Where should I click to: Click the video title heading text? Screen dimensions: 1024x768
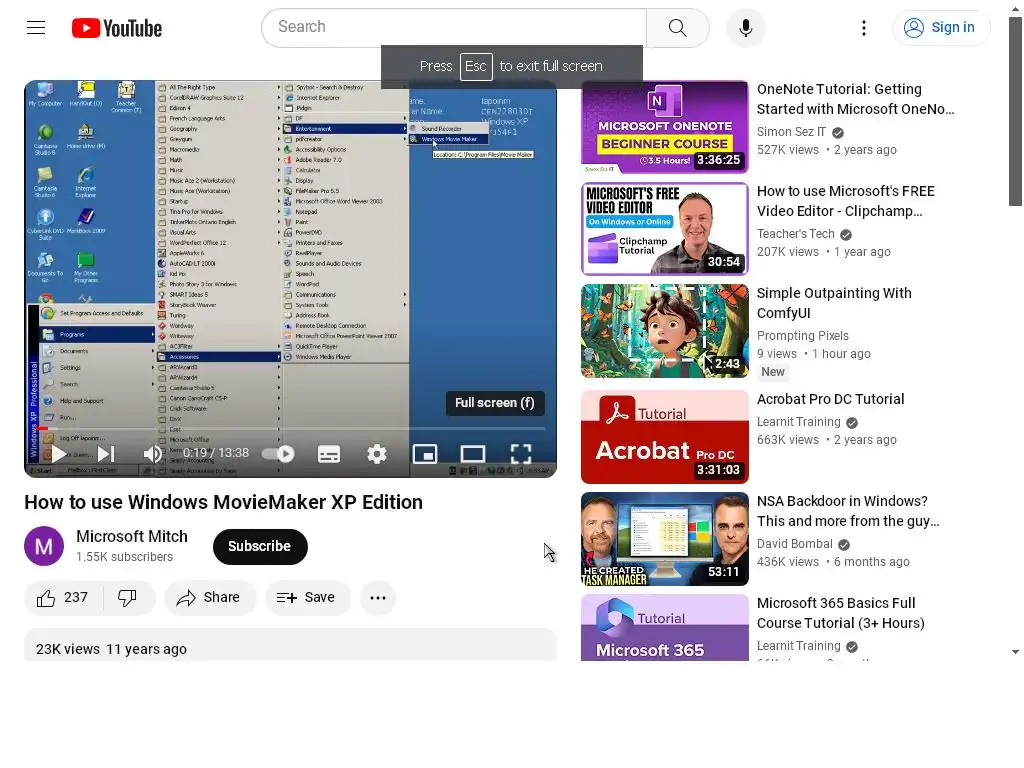point(223,502)
